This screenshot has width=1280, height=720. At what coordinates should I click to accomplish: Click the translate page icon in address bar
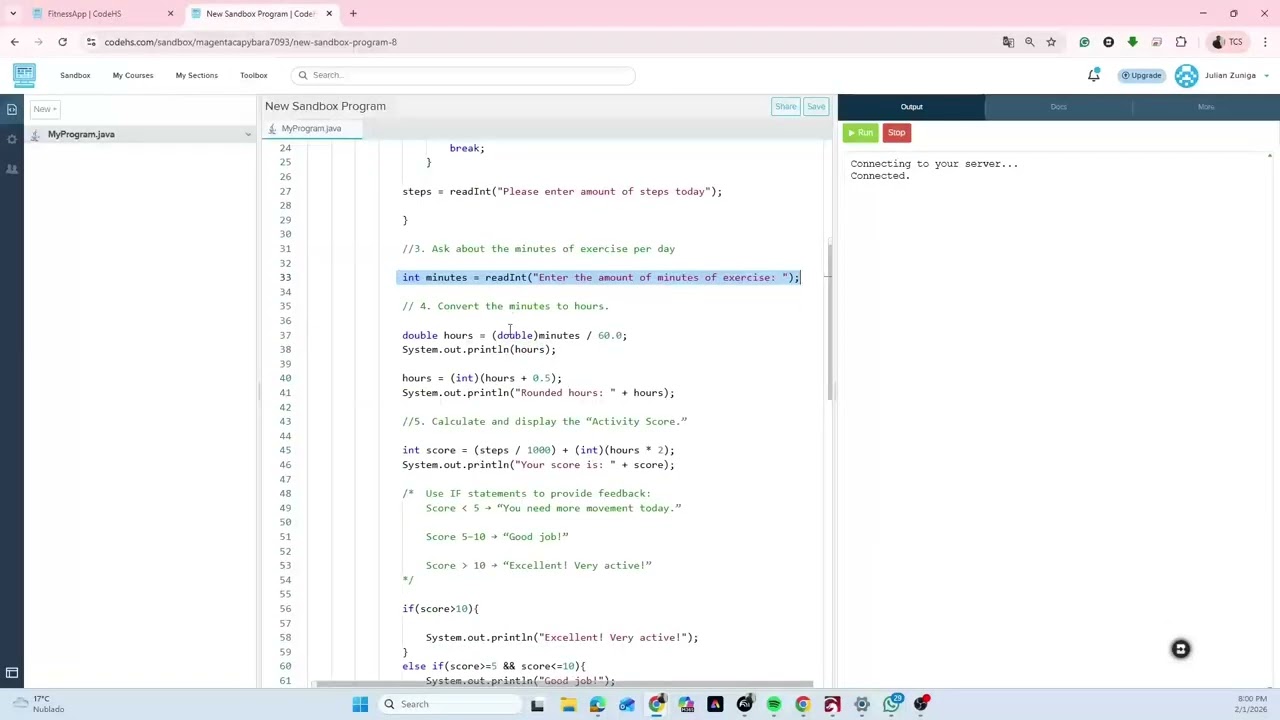coord(1008,42)
